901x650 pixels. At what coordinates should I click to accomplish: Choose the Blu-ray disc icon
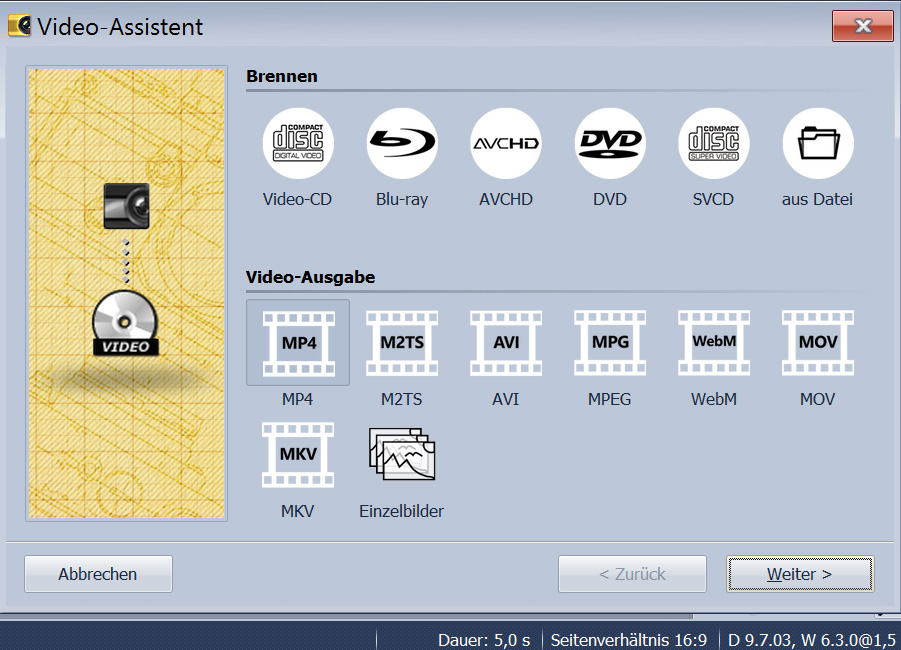pos(402,144)
